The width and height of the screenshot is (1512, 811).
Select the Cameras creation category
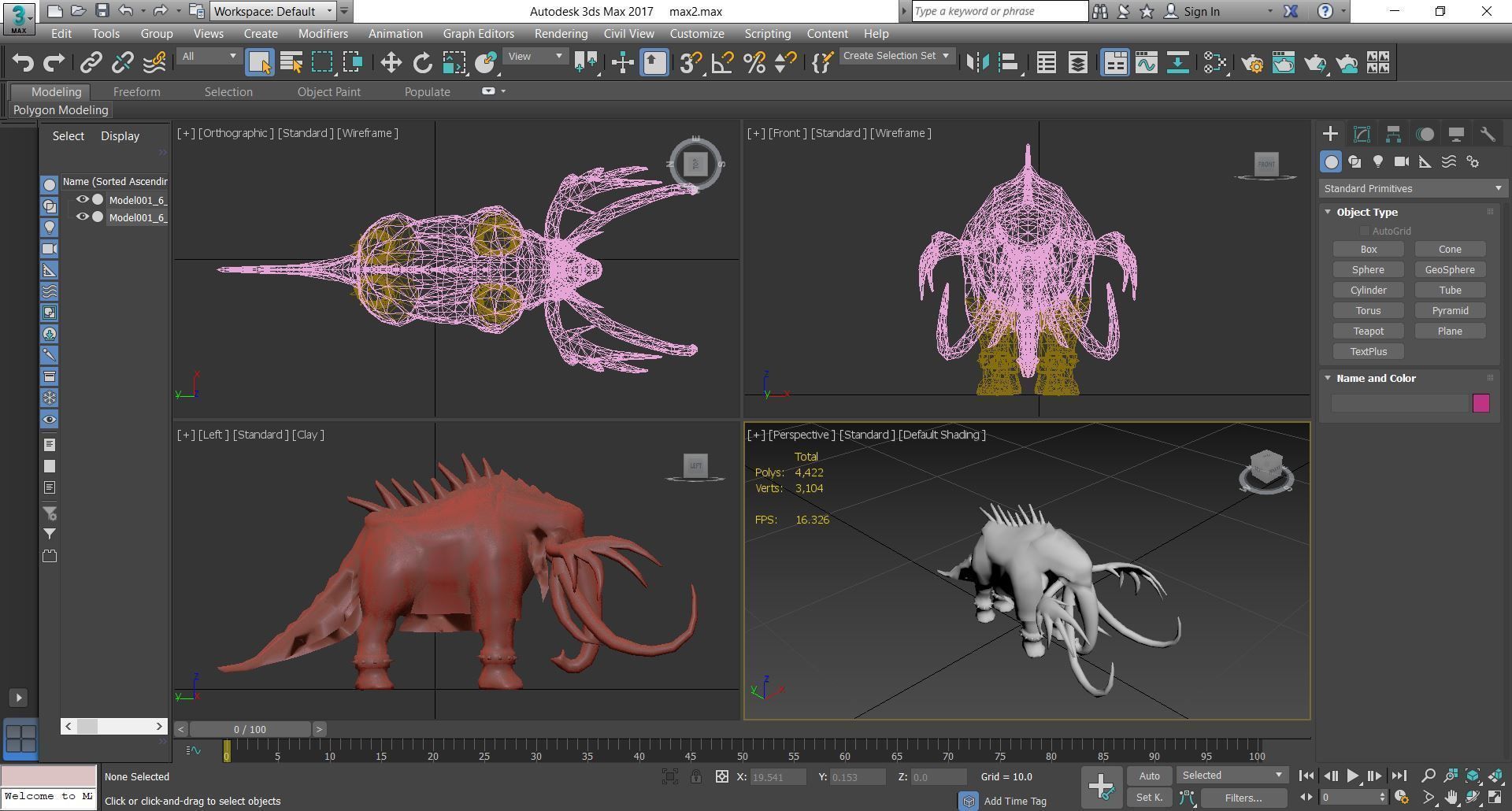pyautogui.click(x=1402, y=161)
